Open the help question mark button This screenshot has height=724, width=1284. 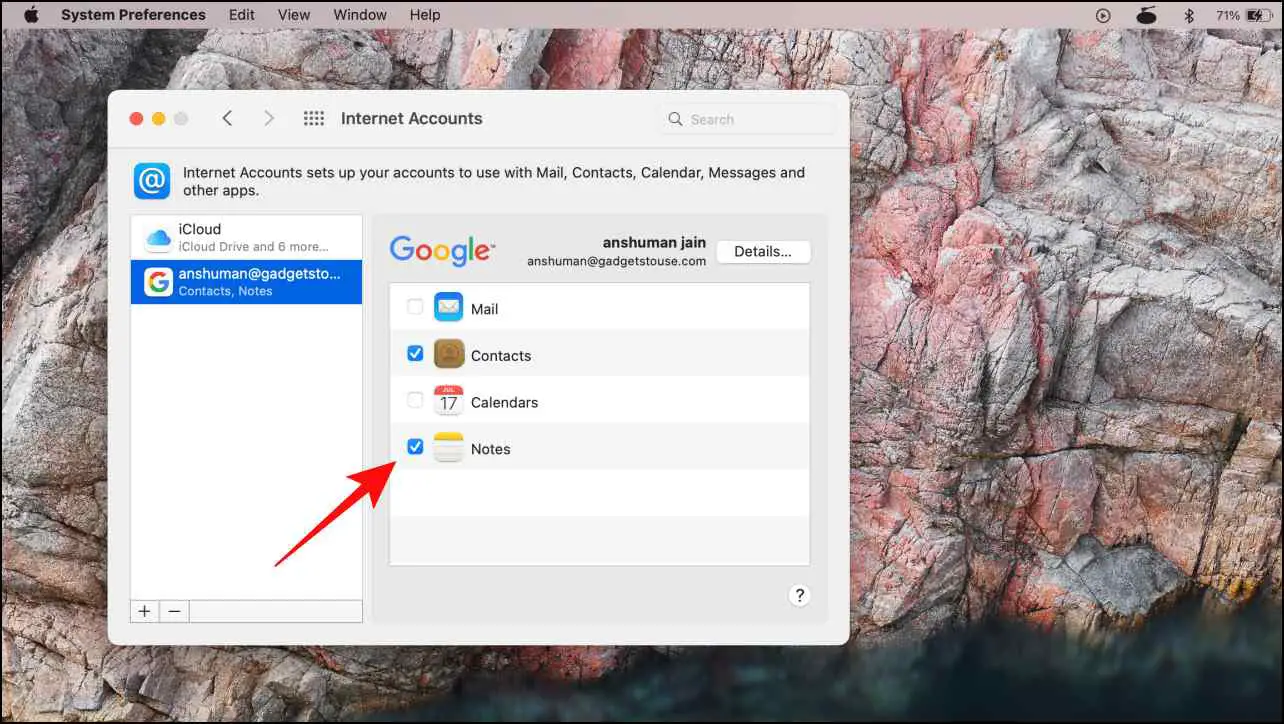pyautogui.click(x=799, y=595)
